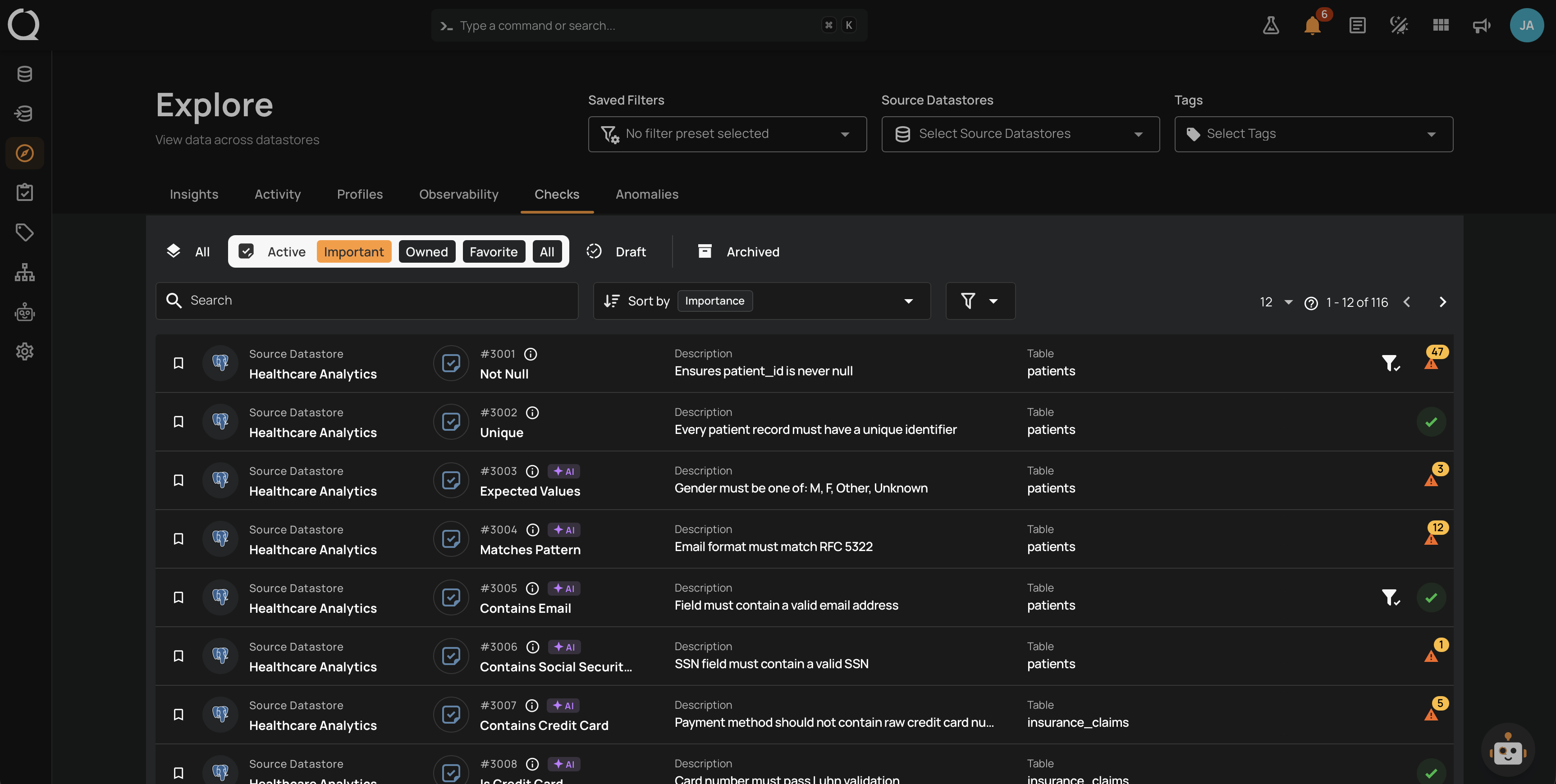Image resolution: width=1556 pixels, height=784 pixels.
Task: Click the app logo in the top-left
Action: pyautogui.click(x=23, y=24)
